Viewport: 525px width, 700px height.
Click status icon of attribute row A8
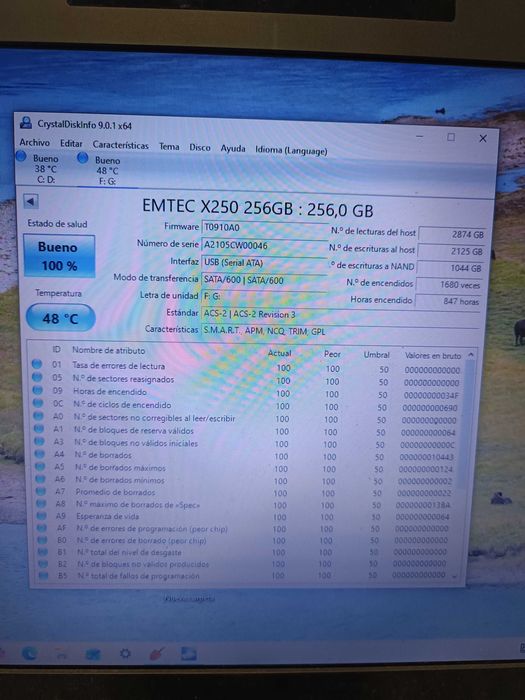pyautogui.click(x=42, y=504)
